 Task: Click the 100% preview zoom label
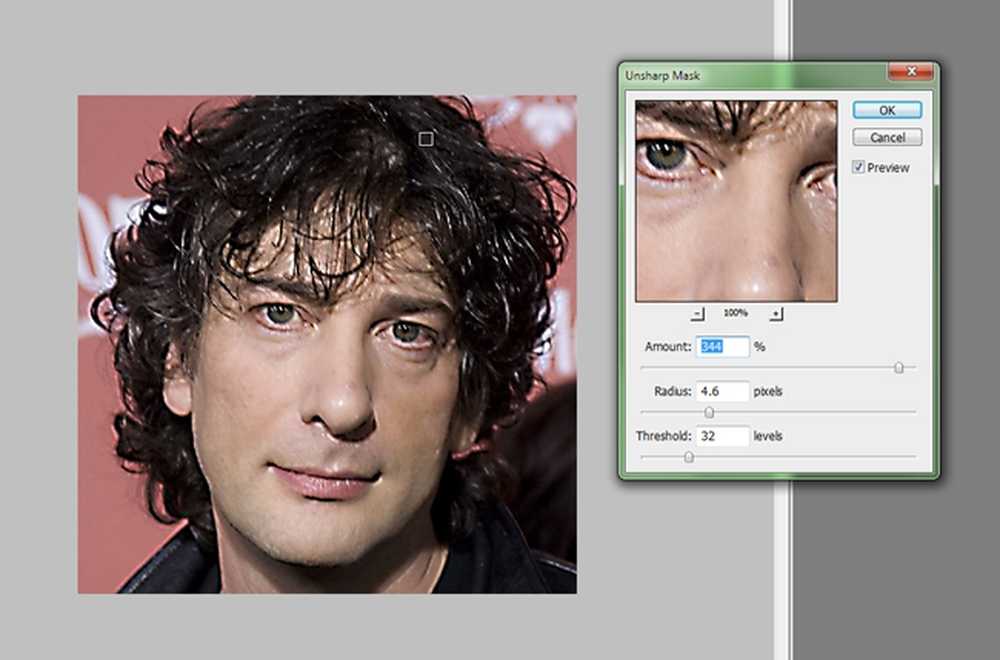click(735, 313)
